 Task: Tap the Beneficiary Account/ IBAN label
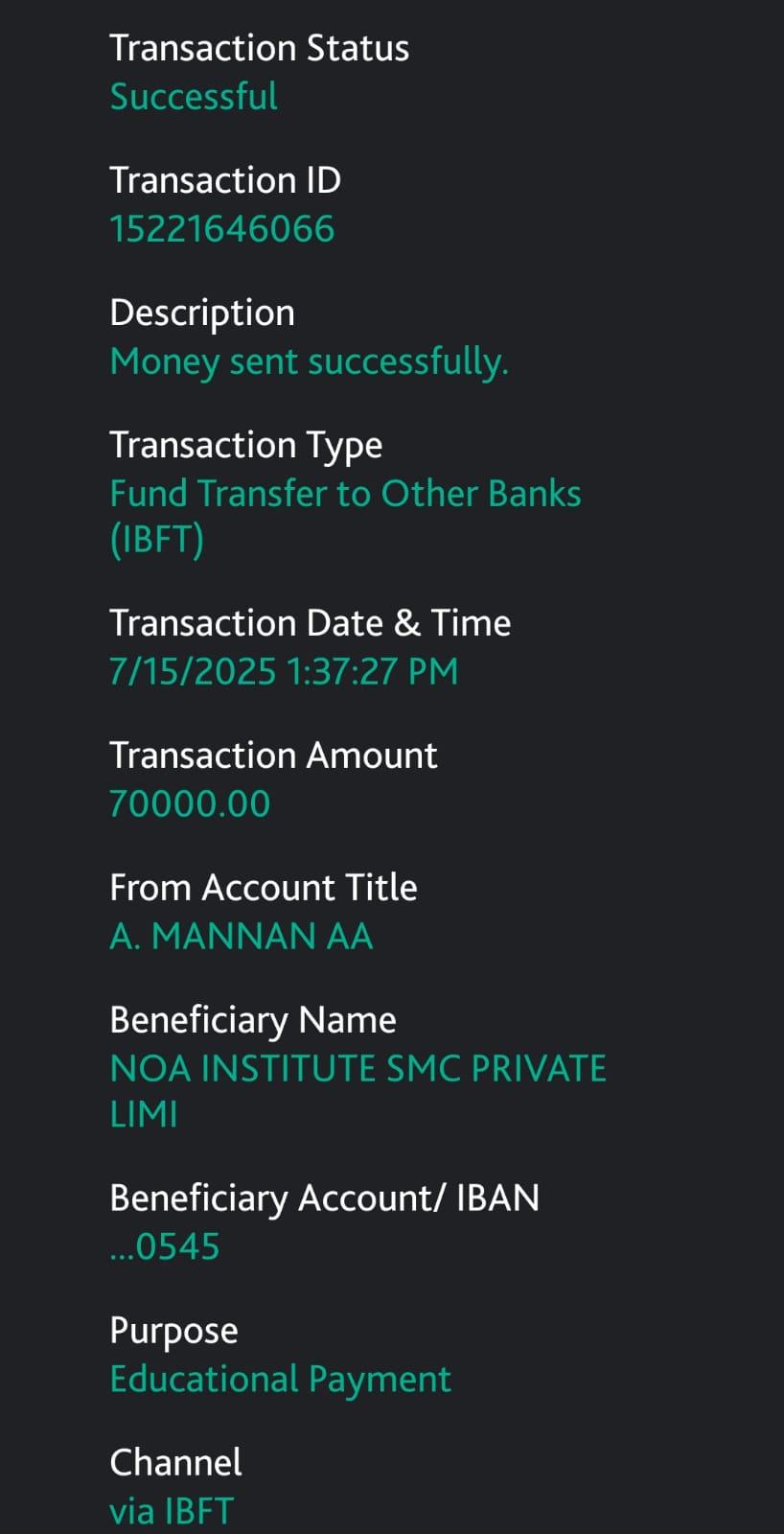[325, 1198]
